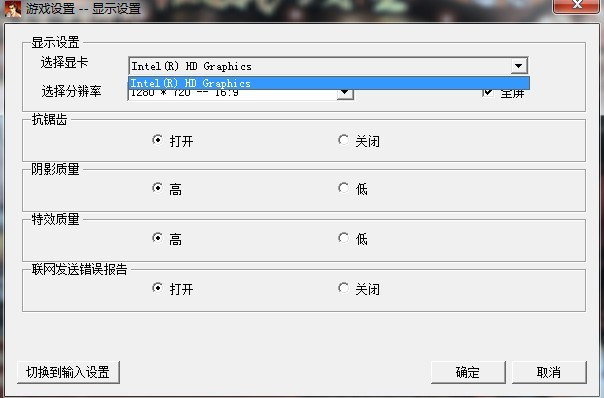Confirm settings with 确定 button

pos(468,372)
